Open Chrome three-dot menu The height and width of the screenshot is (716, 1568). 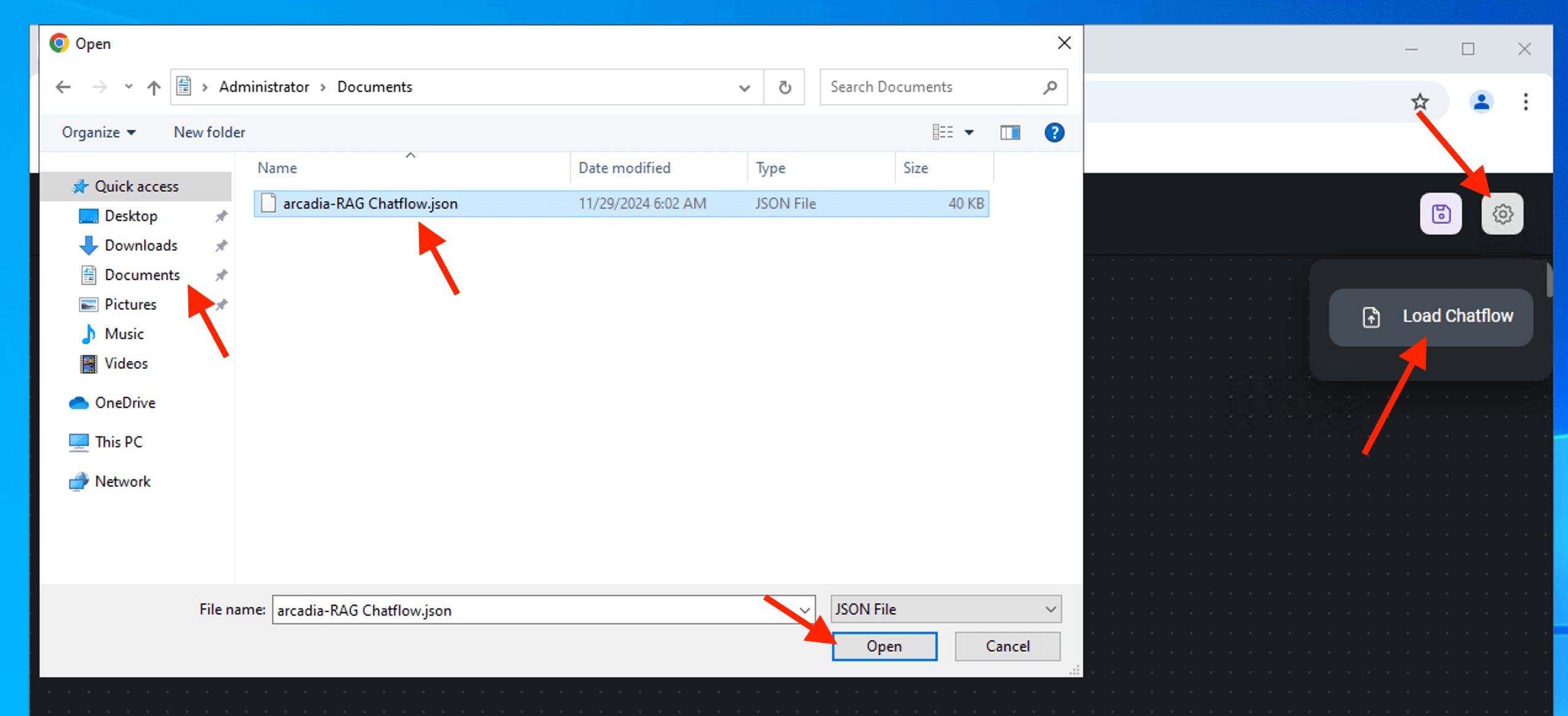(x=1525, y=101)
